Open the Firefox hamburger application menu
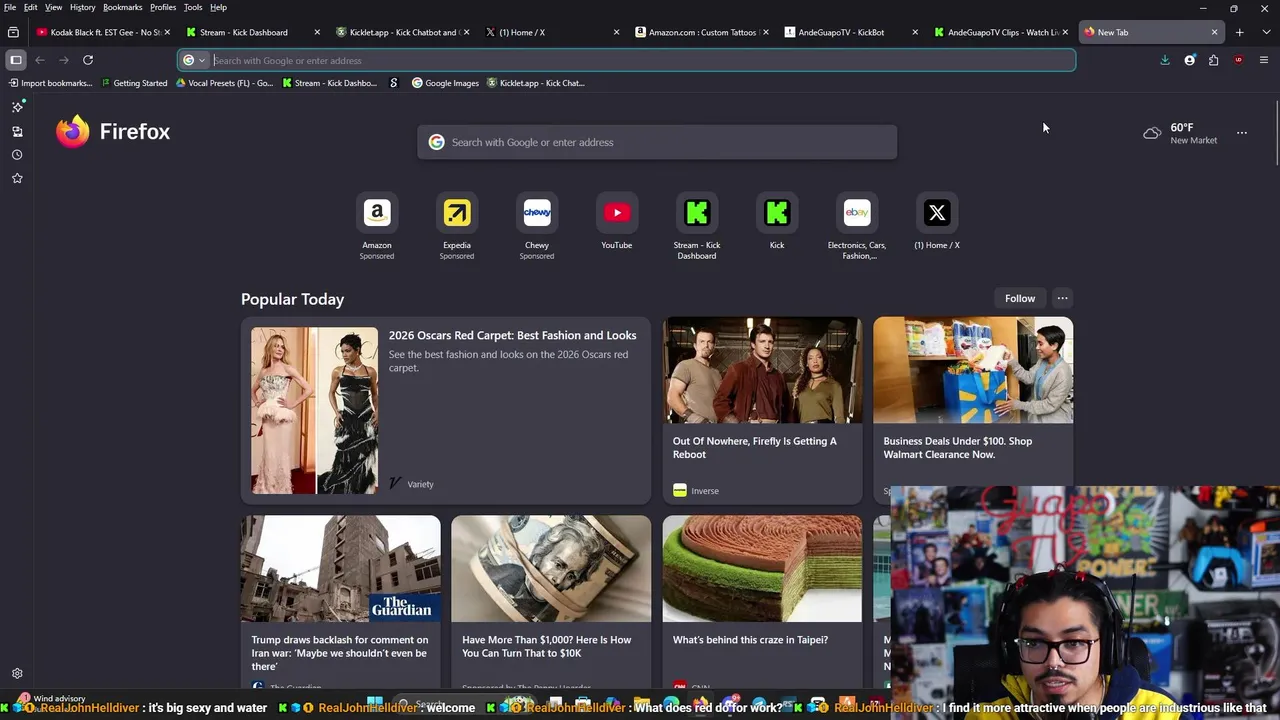This screenshot has height=720, width=1280. point(1264,60)
